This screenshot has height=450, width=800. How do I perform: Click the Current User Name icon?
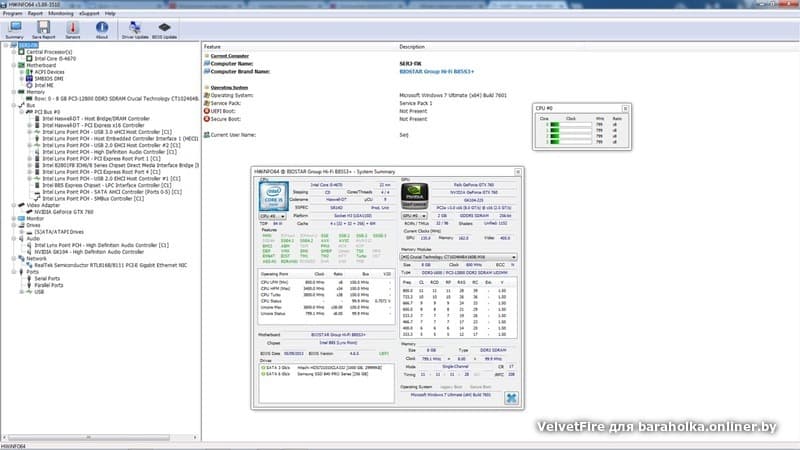[x=207, y=135]
